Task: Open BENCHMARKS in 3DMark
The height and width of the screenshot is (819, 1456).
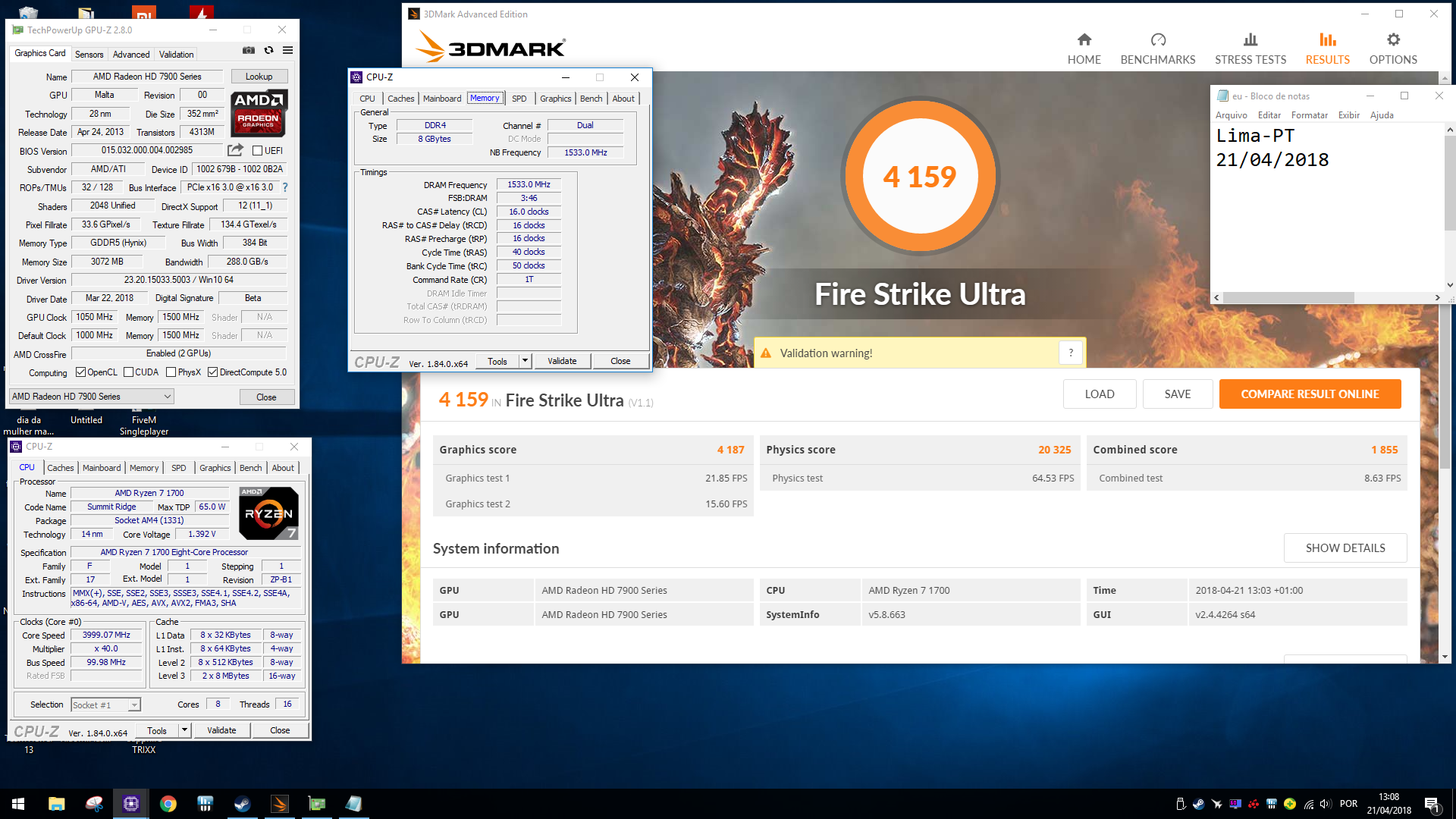Action: pos(1158,49)
